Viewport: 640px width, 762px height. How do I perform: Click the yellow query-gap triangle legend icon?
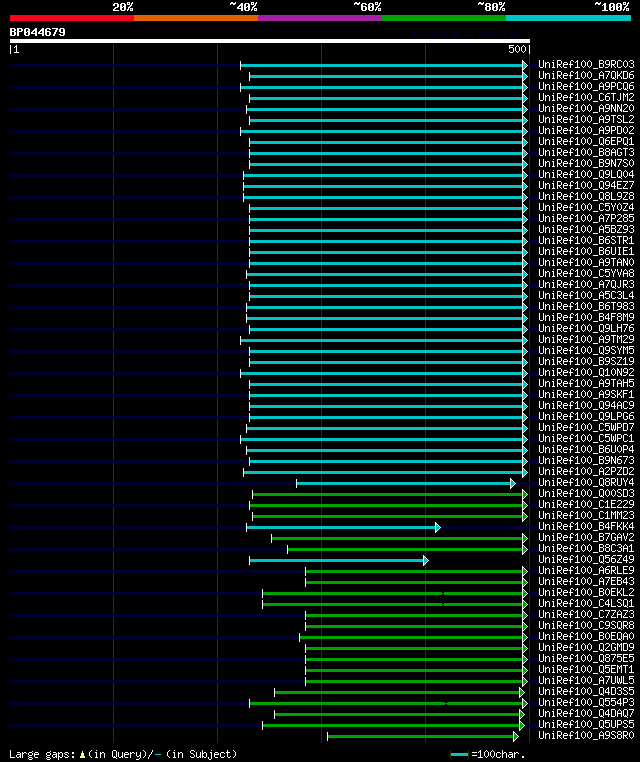click(82, 755)
